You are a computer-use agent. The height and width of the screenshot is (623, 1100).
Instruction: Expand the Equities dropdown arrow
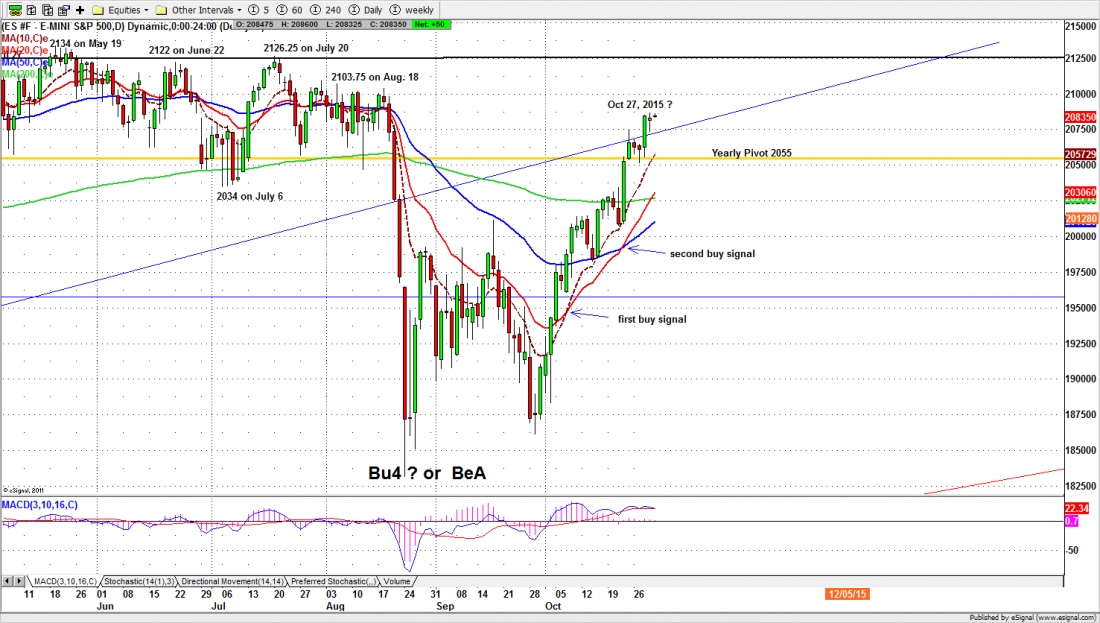(146, 9)
